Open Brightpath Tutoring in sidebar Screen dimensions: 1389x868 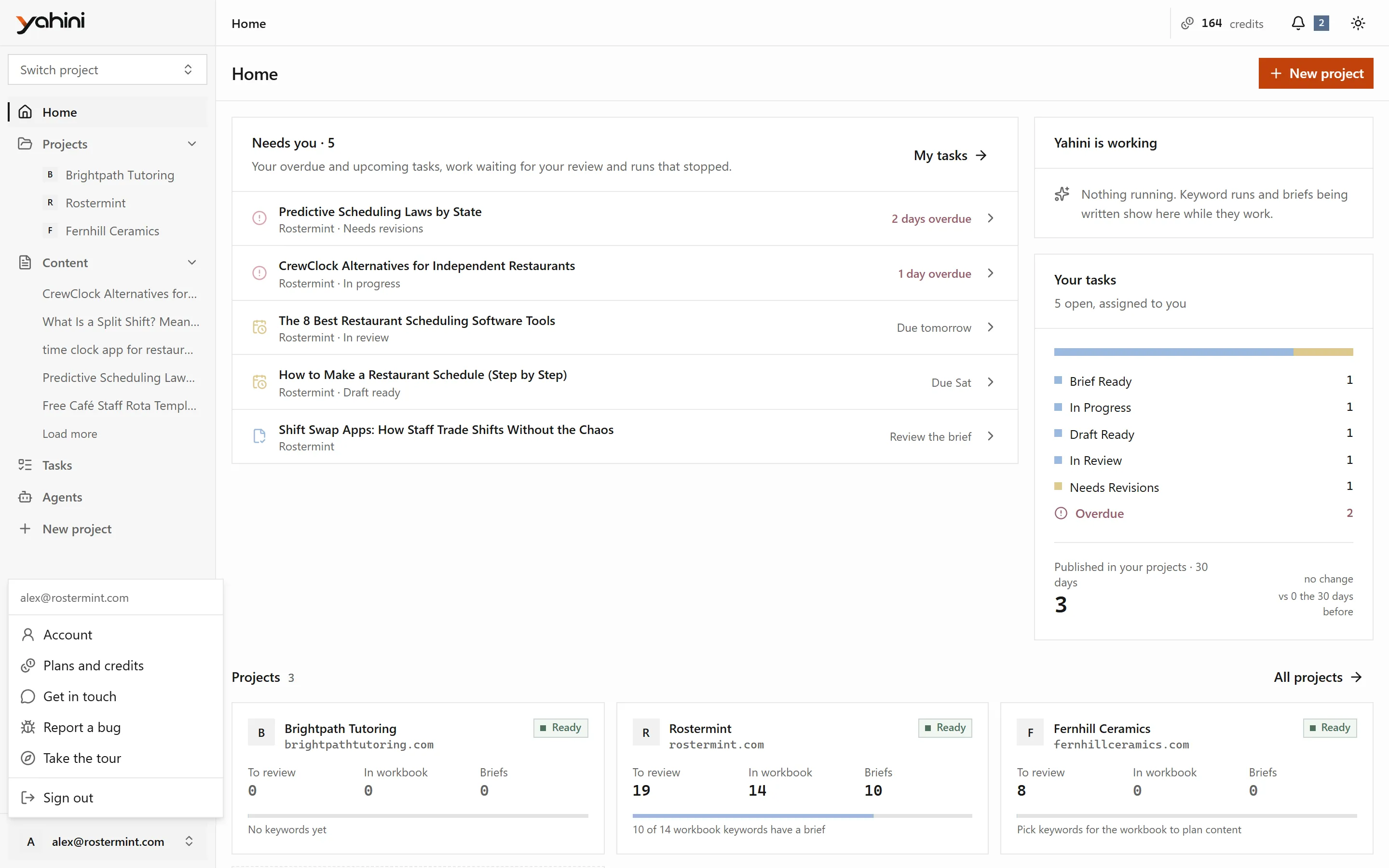pos(120,175)
